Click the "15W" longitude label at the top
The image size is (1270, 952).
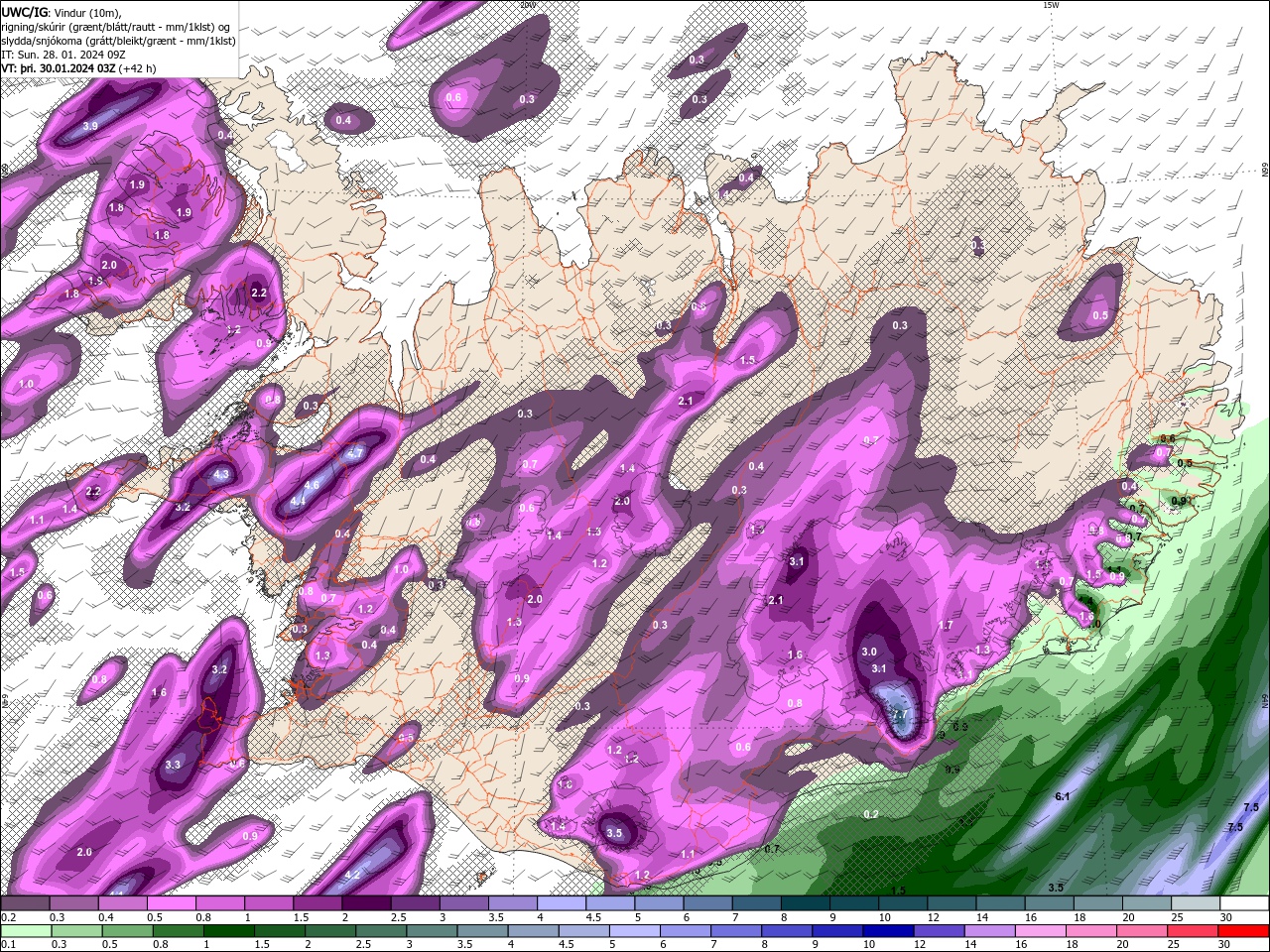click(x=1051, y=5)
